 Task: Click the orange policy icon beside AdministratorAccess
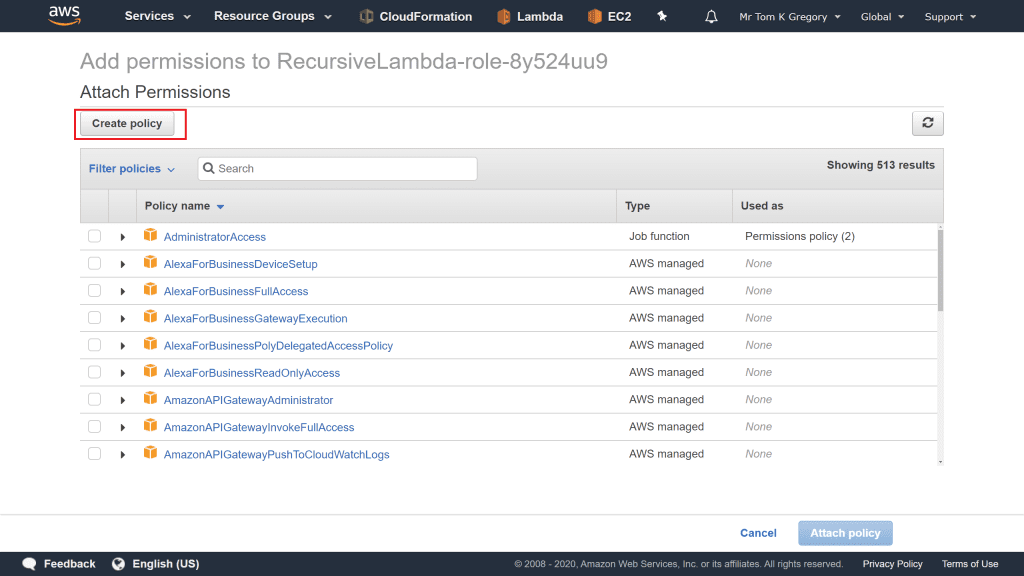point(151,236)
